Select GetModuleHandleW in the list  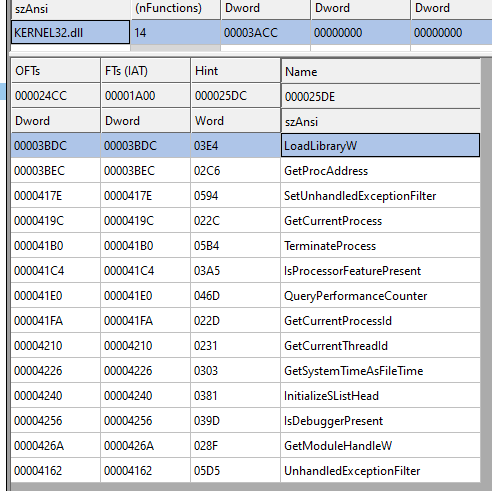coord(338,446)
